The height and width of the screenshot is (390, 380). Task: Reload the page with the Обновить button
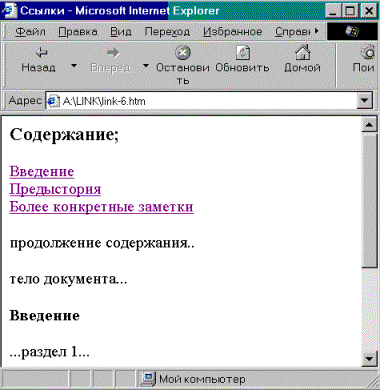point(242,60)
